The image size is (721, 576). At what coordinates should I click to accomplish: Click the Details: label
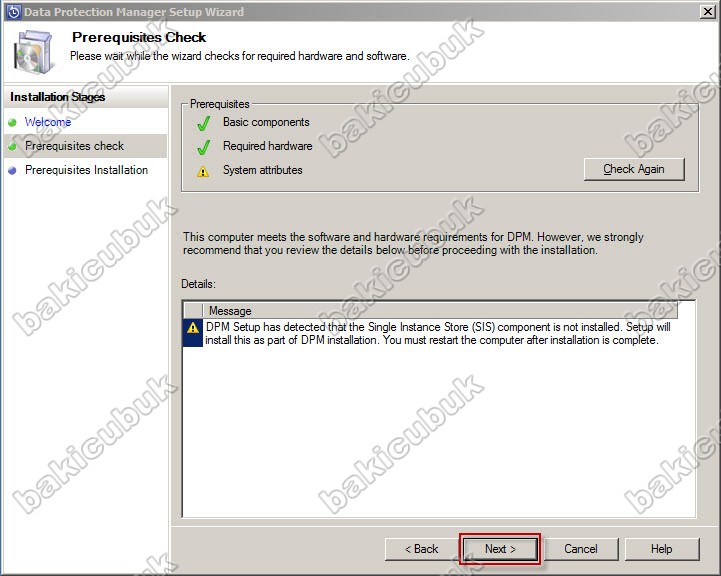(198, 284)
